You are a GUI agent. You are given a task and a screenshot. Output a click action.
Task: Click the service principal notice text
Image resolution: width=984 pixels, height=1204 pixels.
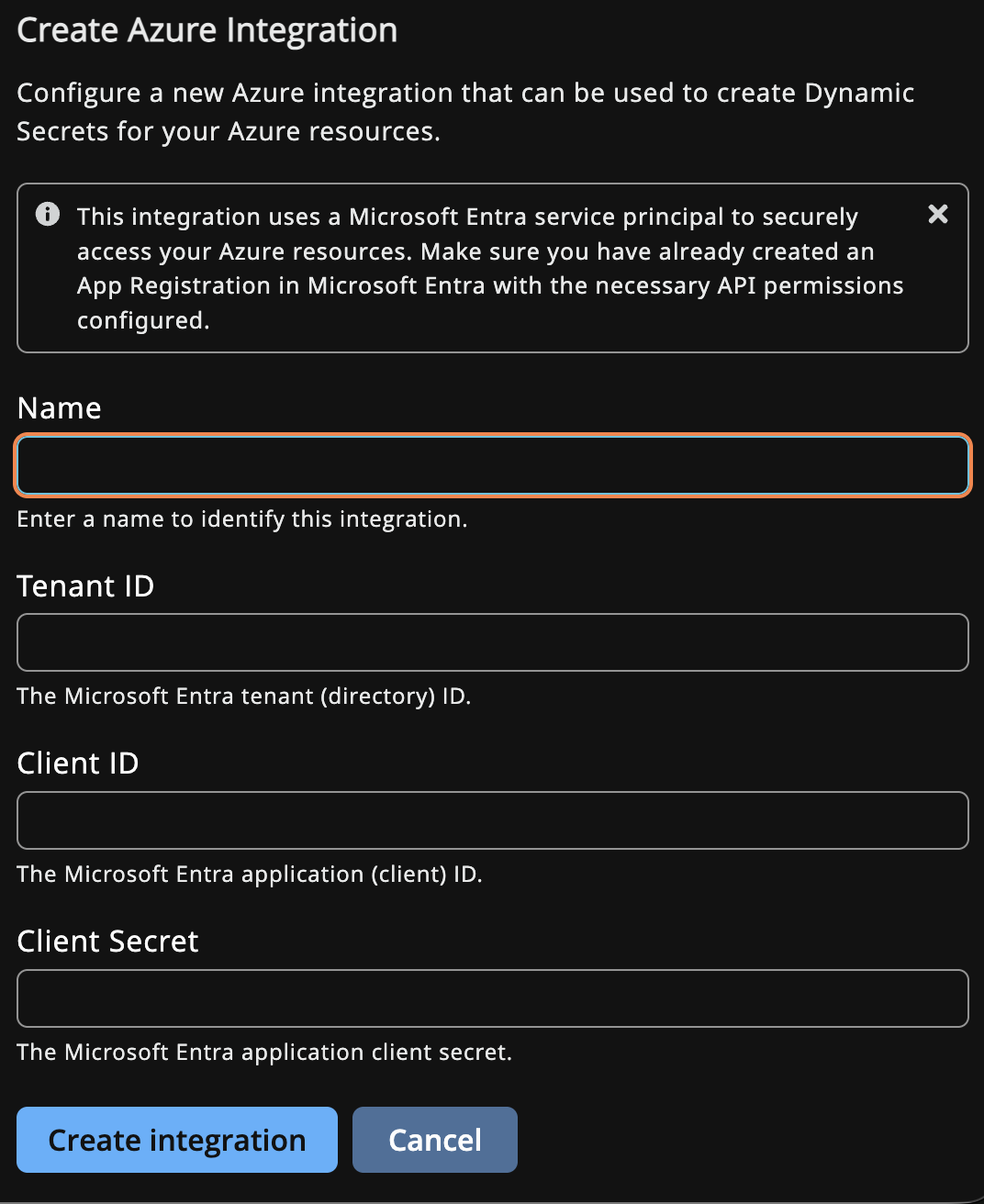[x=490, y=268]
